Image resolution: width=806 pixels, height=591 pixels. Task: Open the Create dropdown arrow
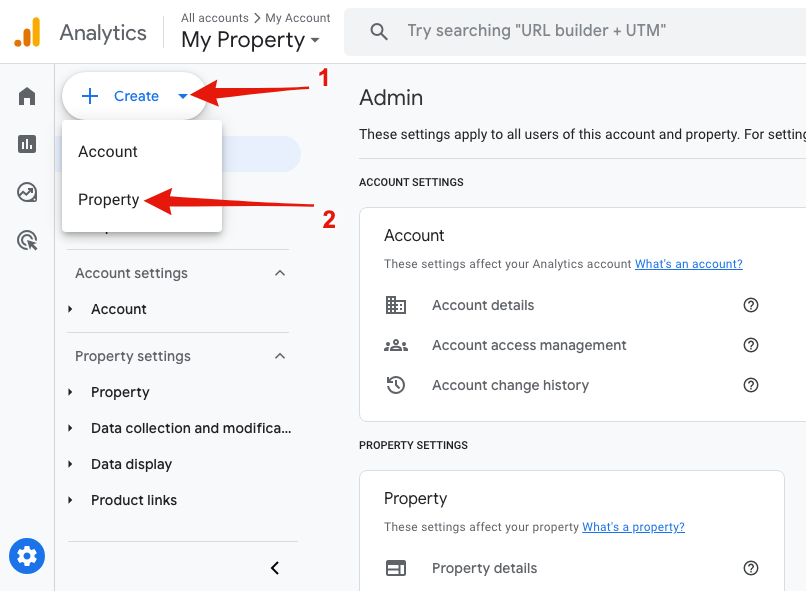click(183, 96)
